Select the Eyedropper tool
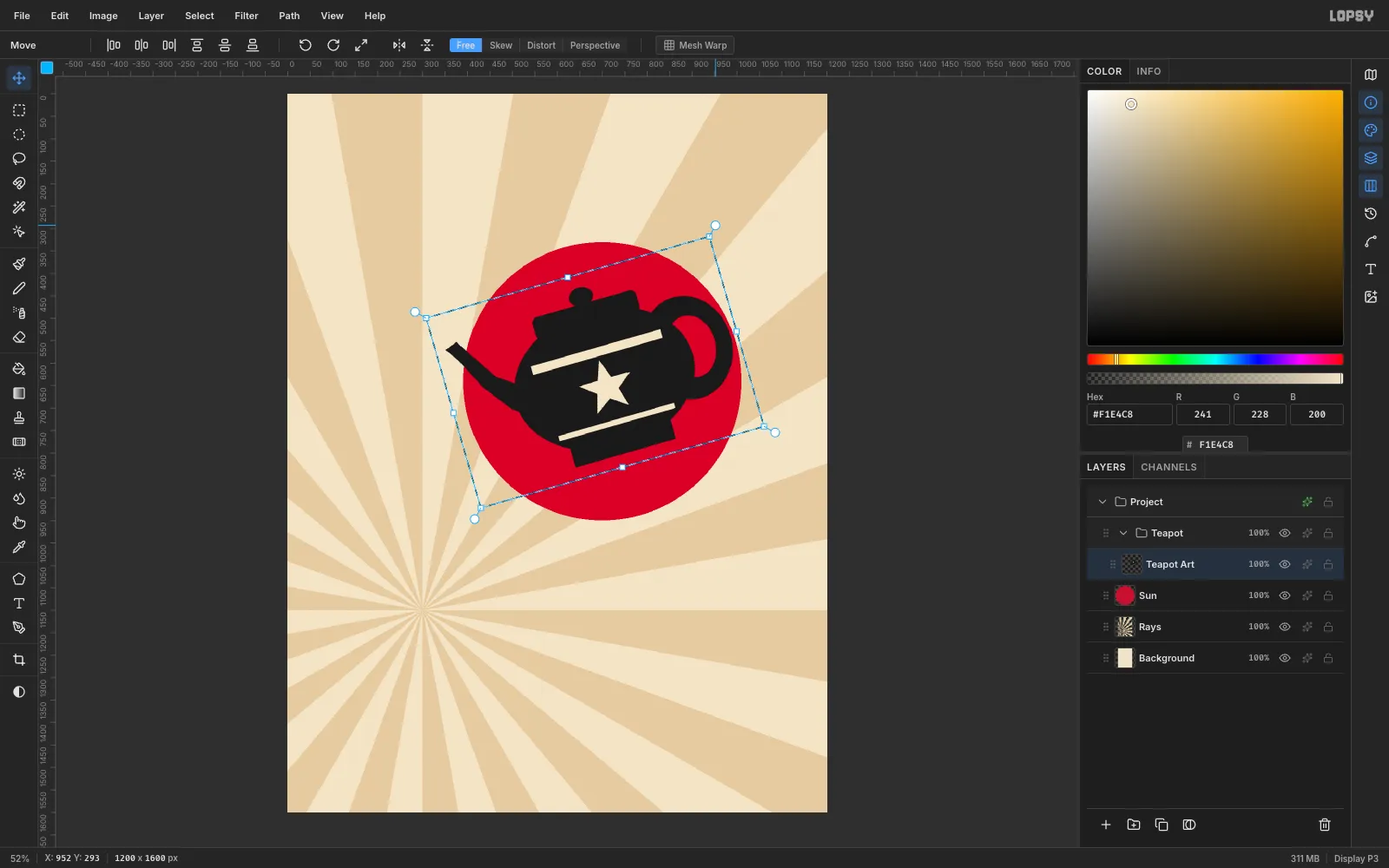This screenshot has height=868, width=1389. tap(19, 547)
